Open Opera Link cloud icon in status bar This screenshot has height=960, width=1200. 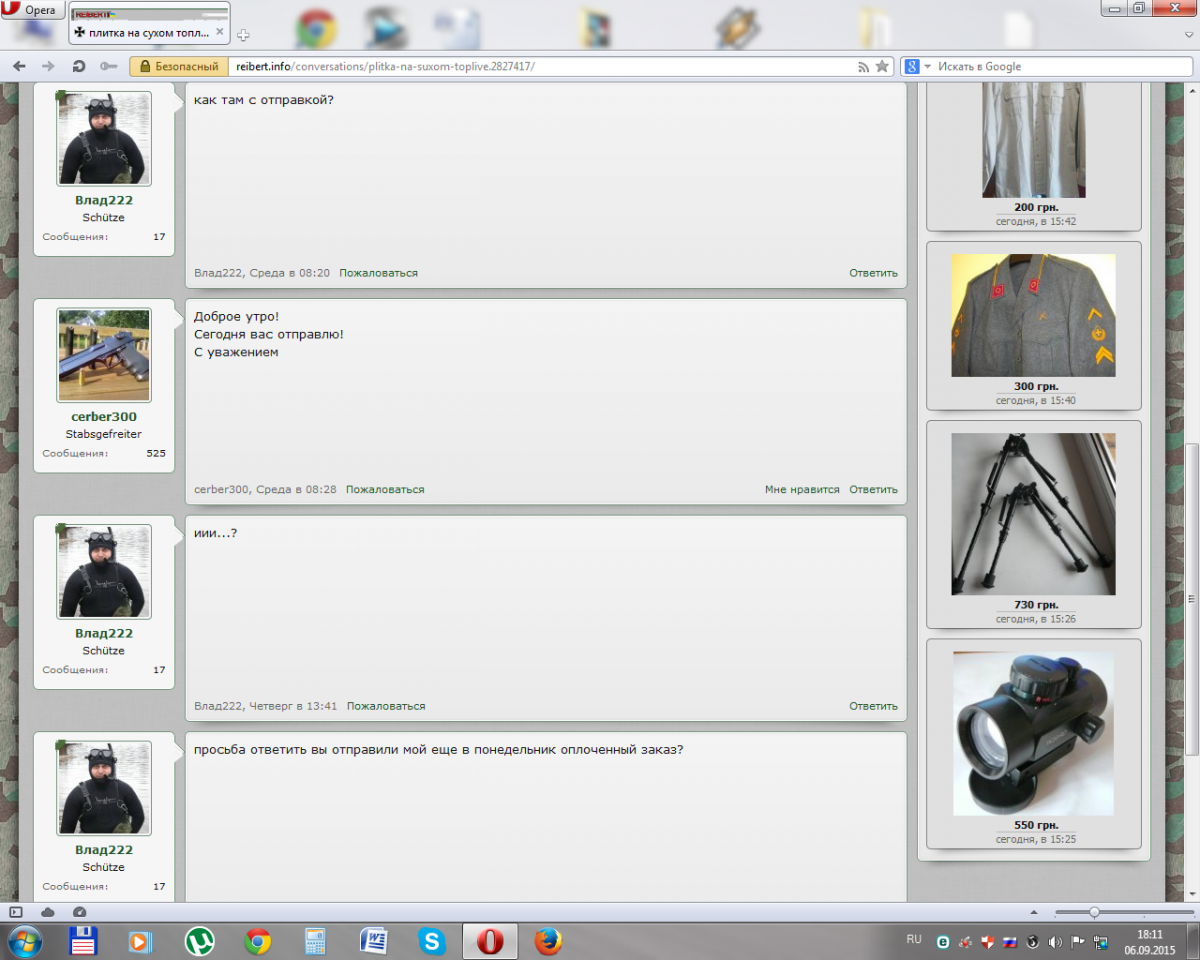point(48,912)
